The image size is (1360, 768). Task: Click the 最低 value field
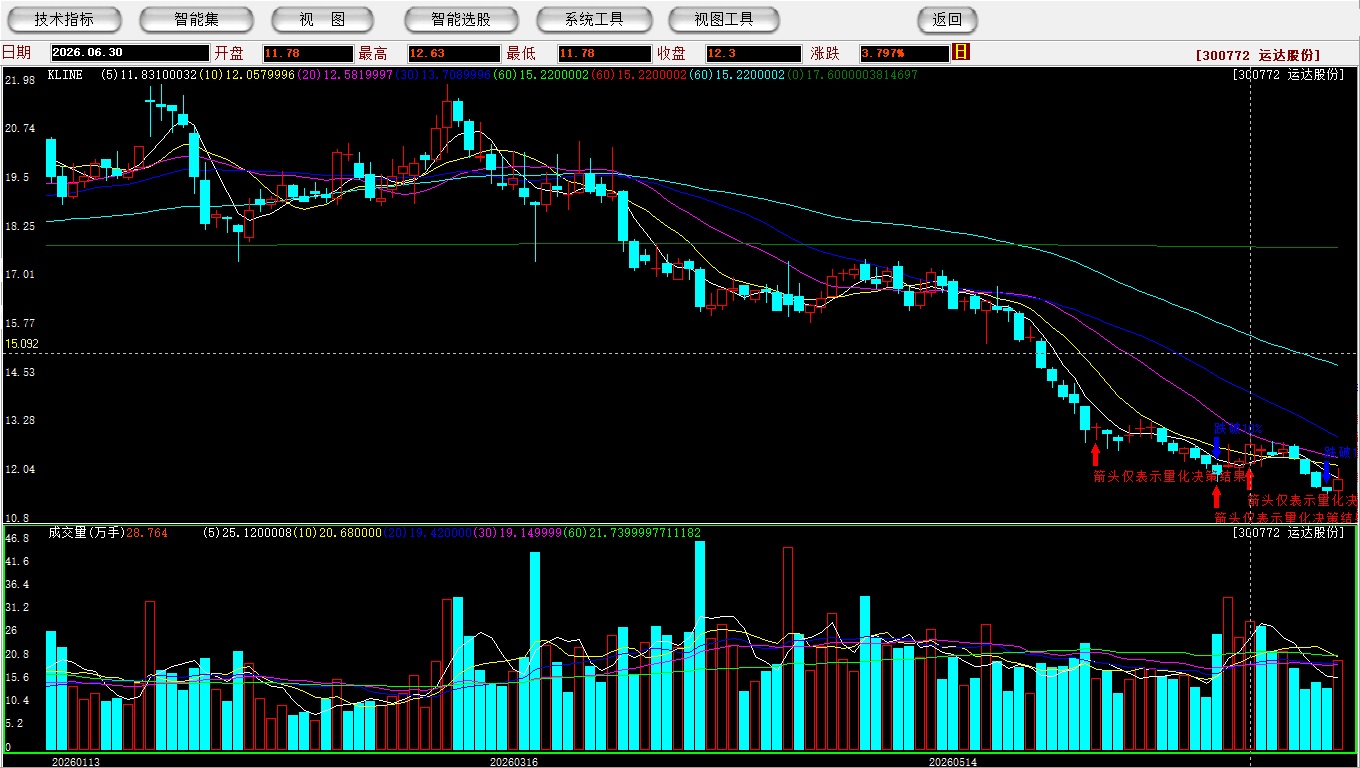click(604, 54)
